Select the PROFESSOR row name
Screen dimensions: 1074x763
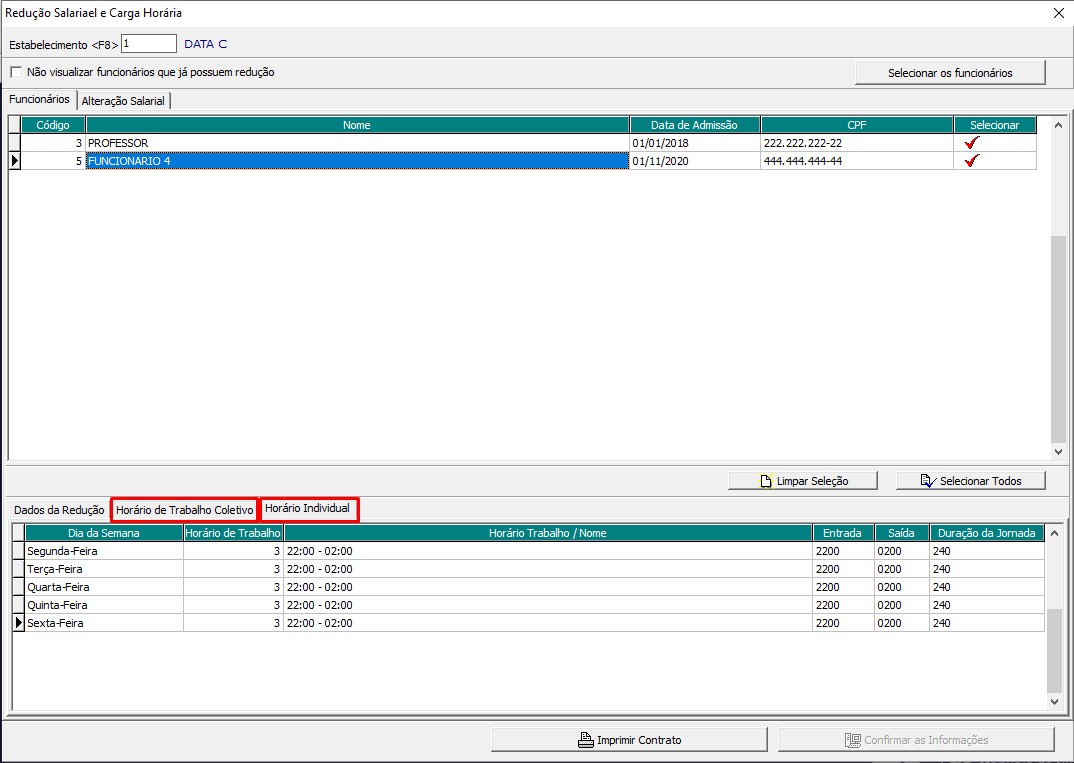click(x=357, y=142)
